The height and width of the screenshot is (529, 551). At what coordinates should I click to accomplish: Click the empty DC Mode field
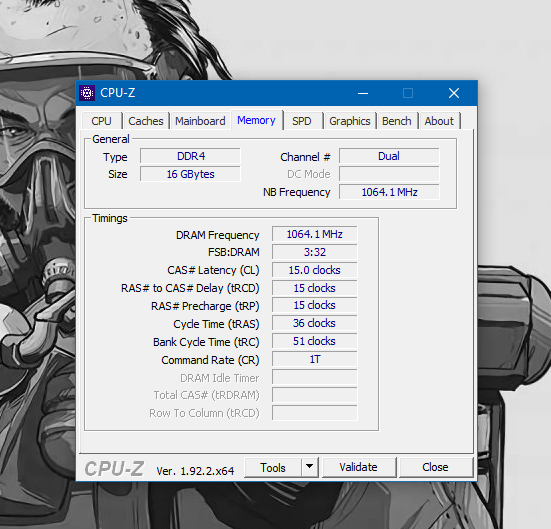pyautogui.click(x=389, y=174)
